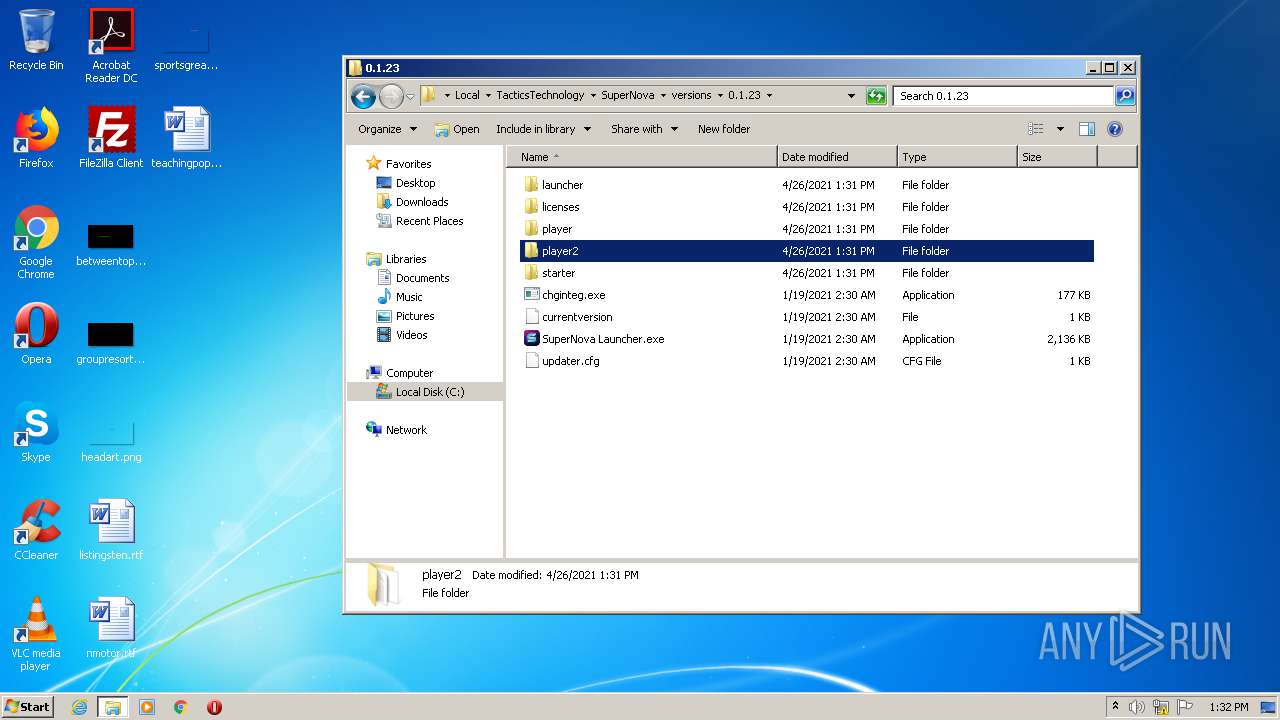This screenshot has width=1280, height=720.
Task: Toggle the preview pane button
Action: [x=1087, y=129]
